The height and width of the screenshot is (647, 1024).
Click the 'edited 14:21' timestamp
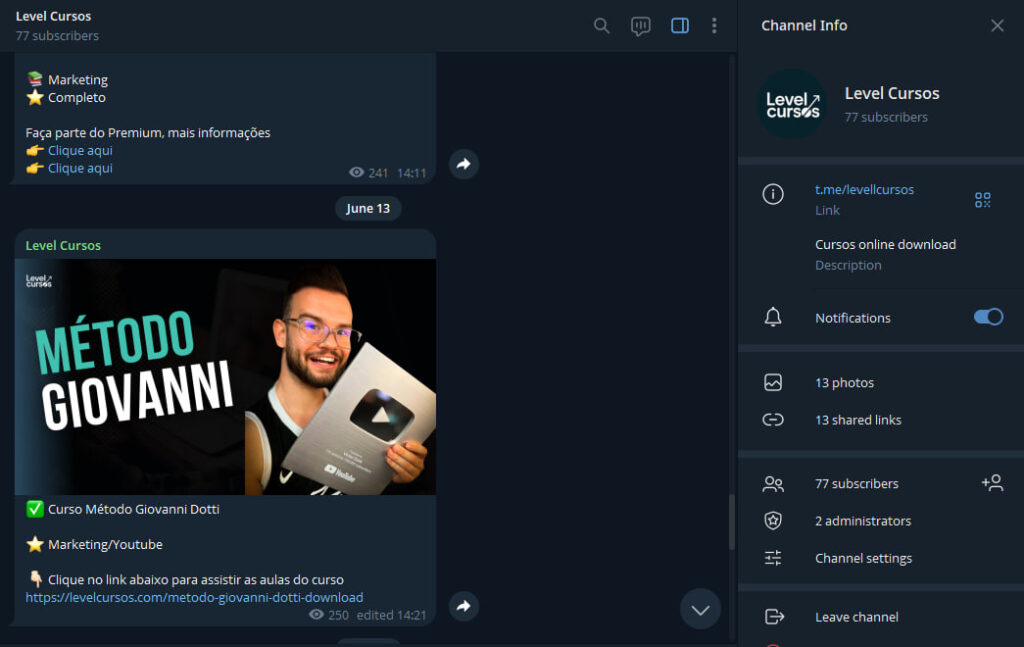(391, 615)
